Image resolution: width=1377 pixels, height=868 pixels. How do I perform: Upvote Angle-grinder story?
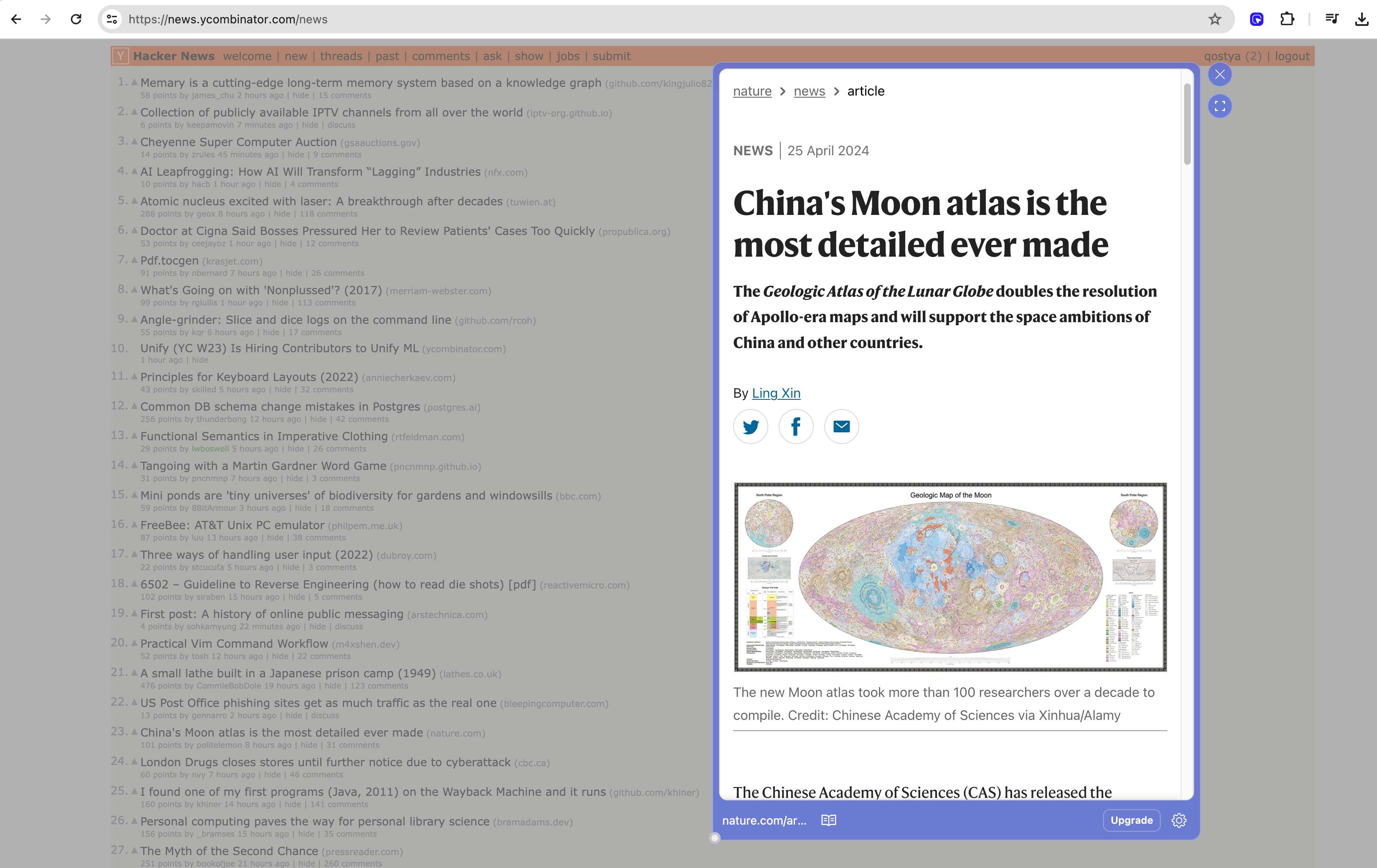pyautogui.click(x=134, y=319)
